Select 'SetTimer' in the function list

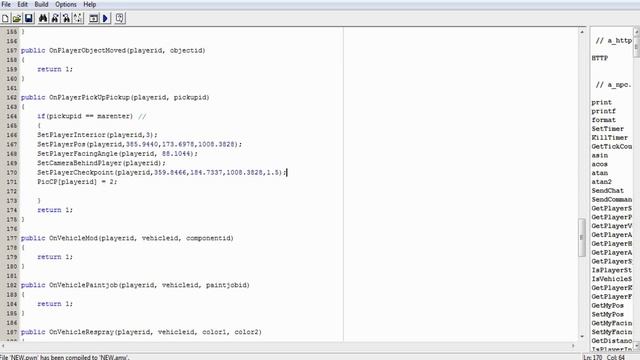(608, 129)
